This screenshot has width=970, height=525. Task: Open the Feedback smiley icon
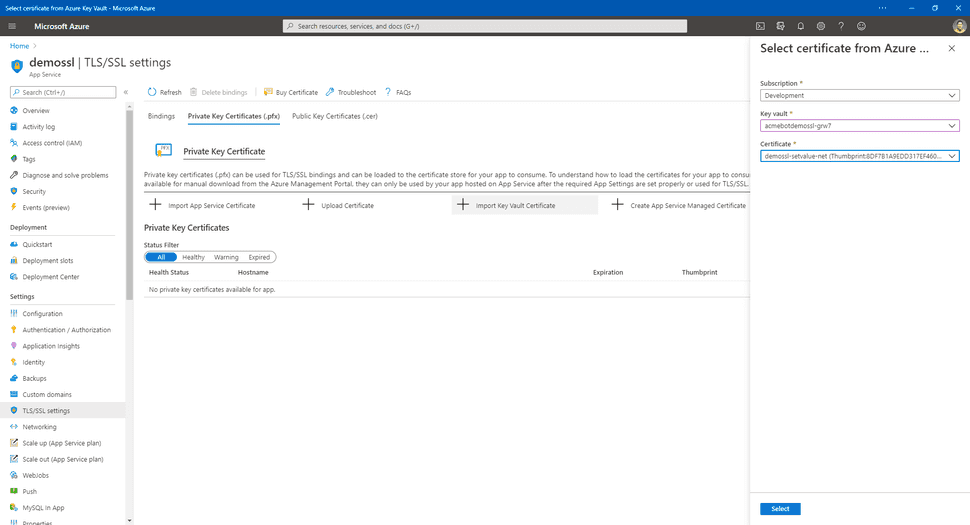coord(861,26)
